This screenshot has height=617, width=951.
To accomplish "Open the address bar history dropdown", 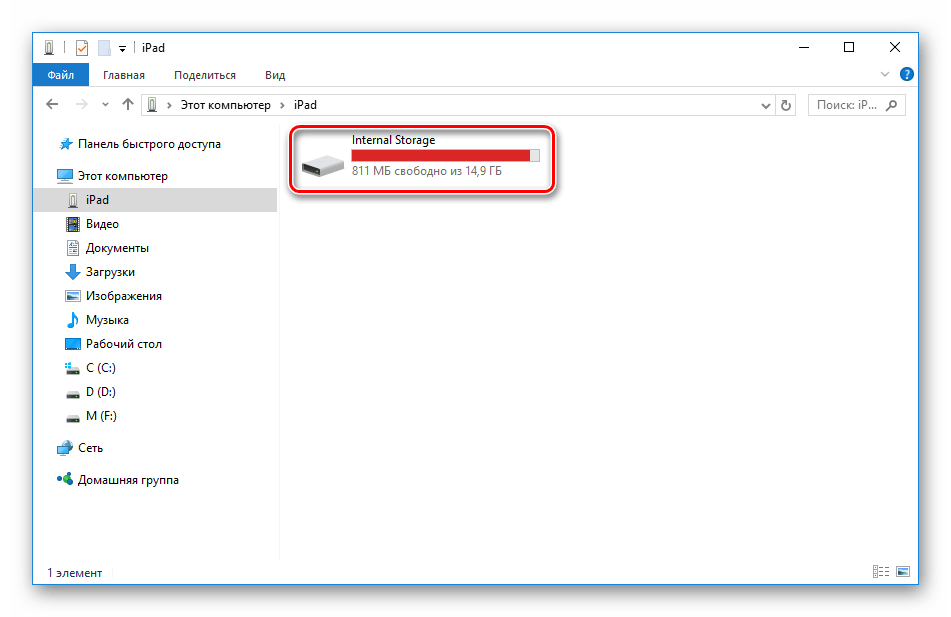I will pos(766,105).
